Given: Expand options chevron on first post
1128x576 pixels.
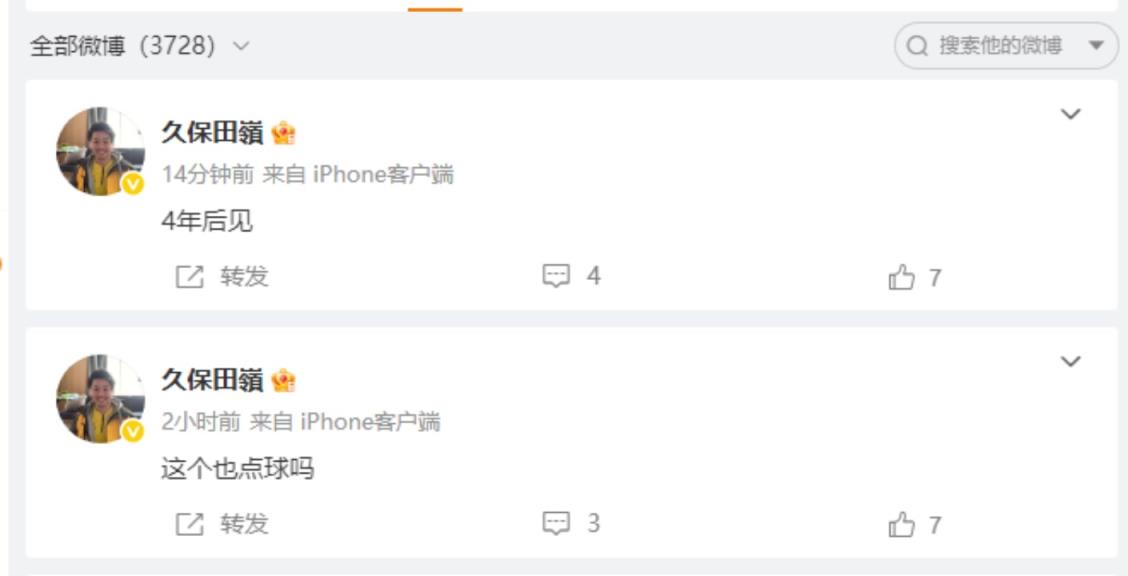Looking at the screenshot, I should (1071, 114).
